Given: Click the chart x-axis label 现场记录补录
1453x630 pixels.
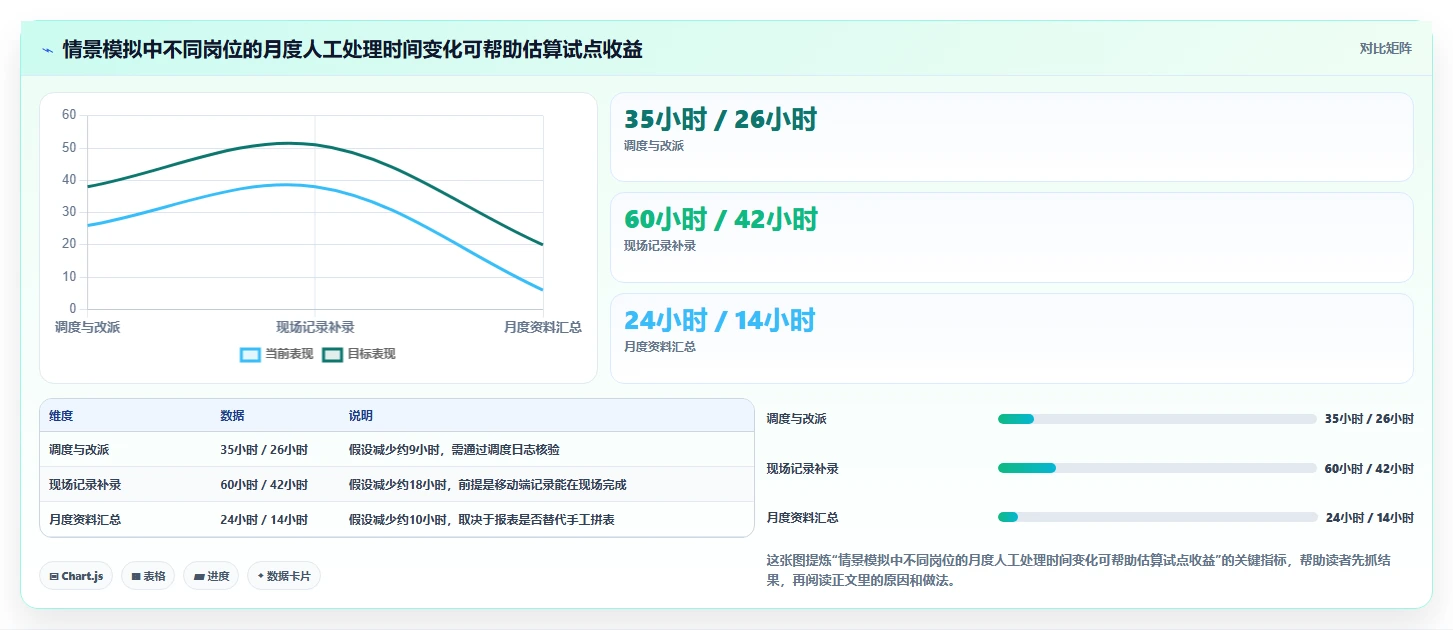Looking at the screenshot, I should [x=315, y=327].
